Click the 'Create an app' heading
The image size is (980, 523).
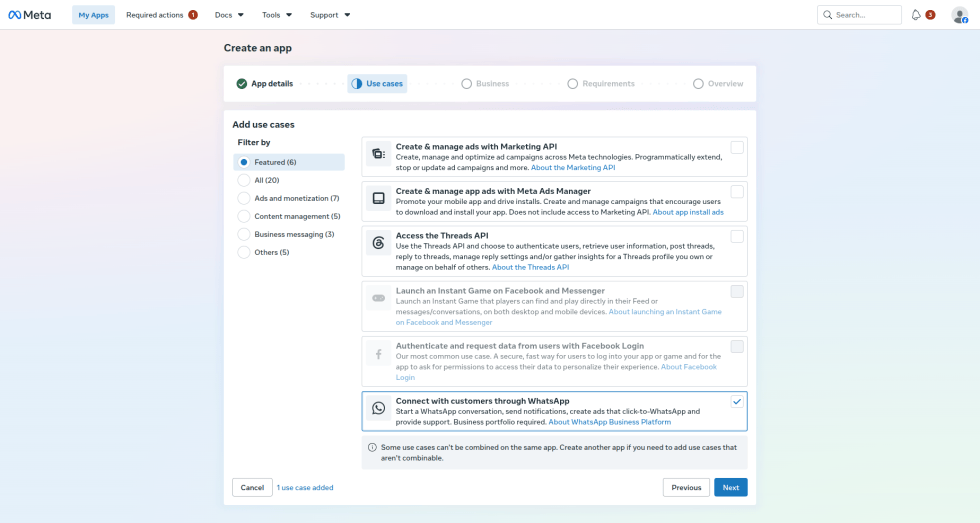258,48
